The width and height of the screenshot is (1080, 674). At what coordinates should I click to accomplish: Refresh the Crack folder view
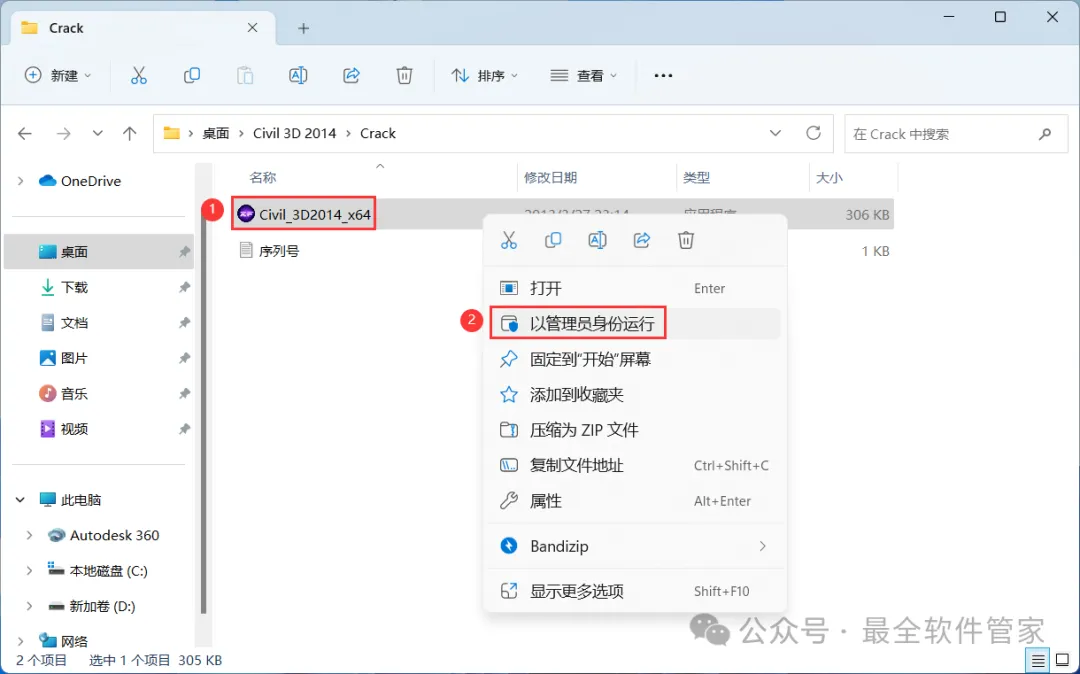point(813,133)
